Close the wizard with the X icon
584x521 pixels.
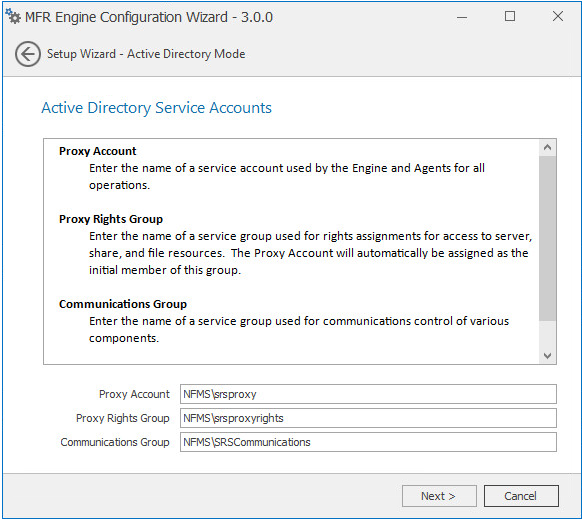[558, 16]
